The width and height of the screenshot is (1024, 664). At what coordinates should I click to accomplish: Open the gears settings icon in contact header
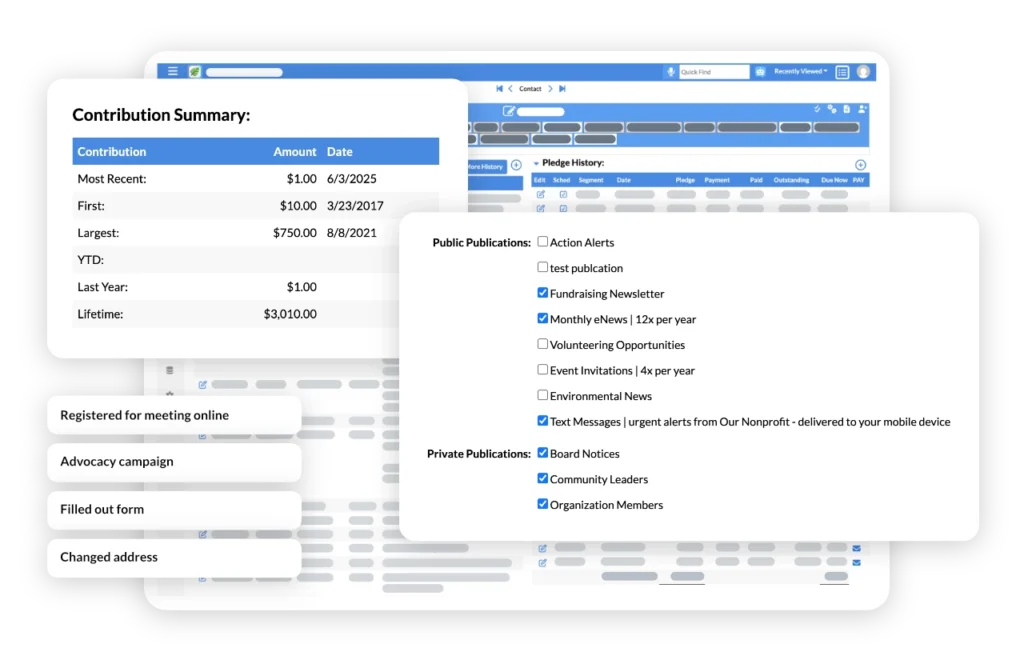point(832,109)
